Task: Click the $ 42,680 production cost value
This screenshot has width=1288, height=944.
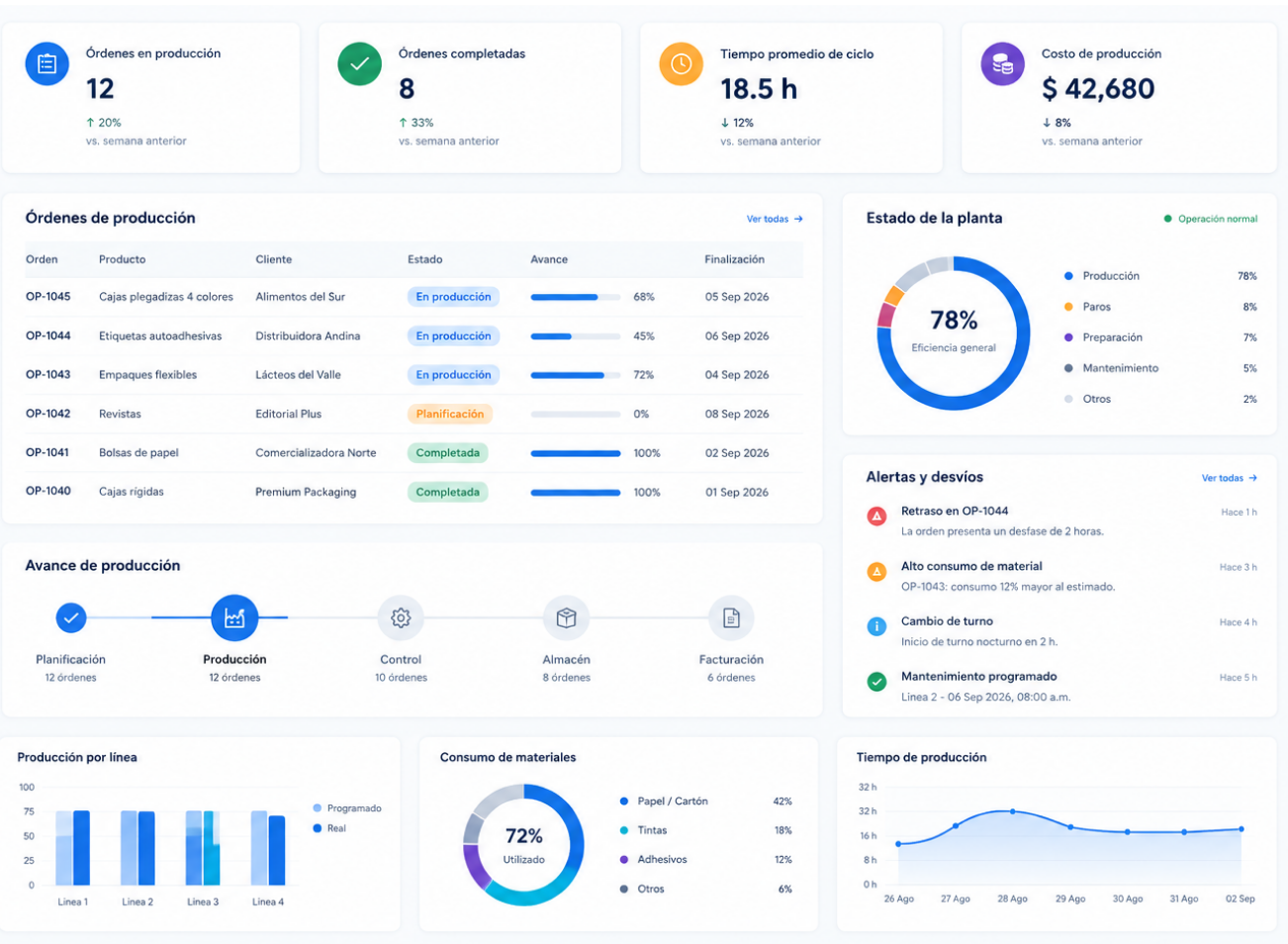Action: pos(1098,89)
